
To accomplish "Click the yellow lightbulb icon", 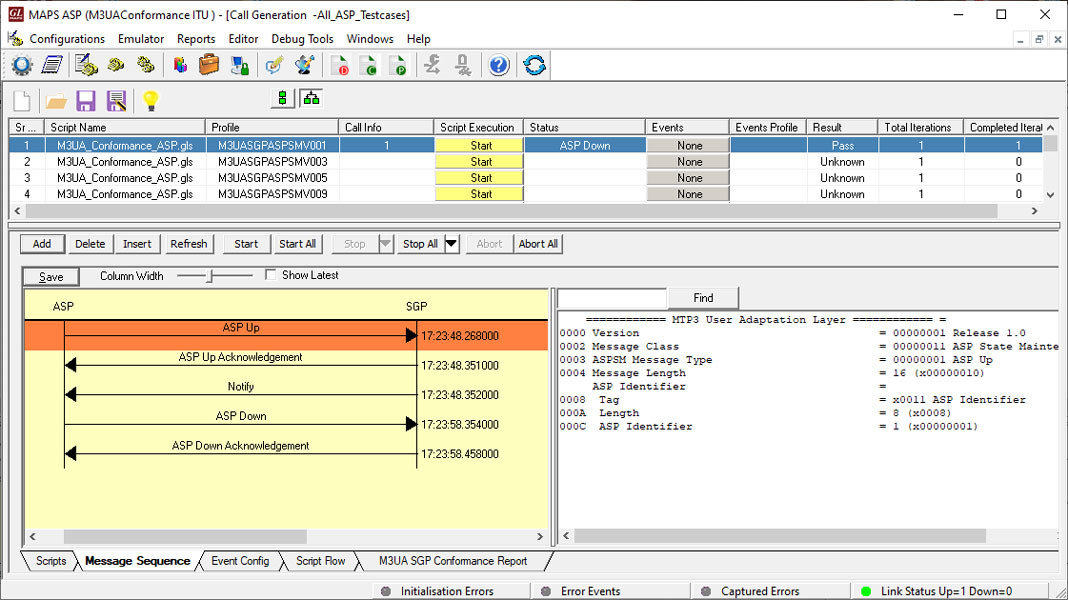I will (x=151, y=101).
